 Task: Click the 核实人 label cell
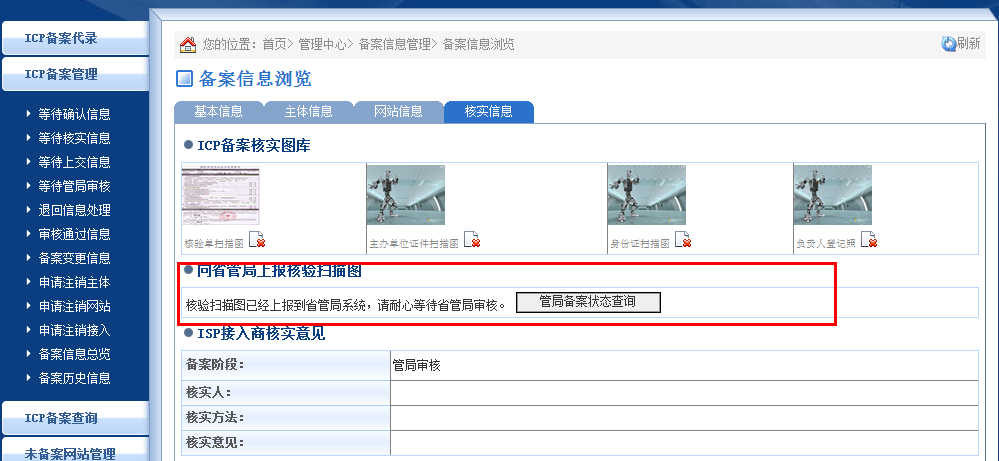click(x=286, y=393)
